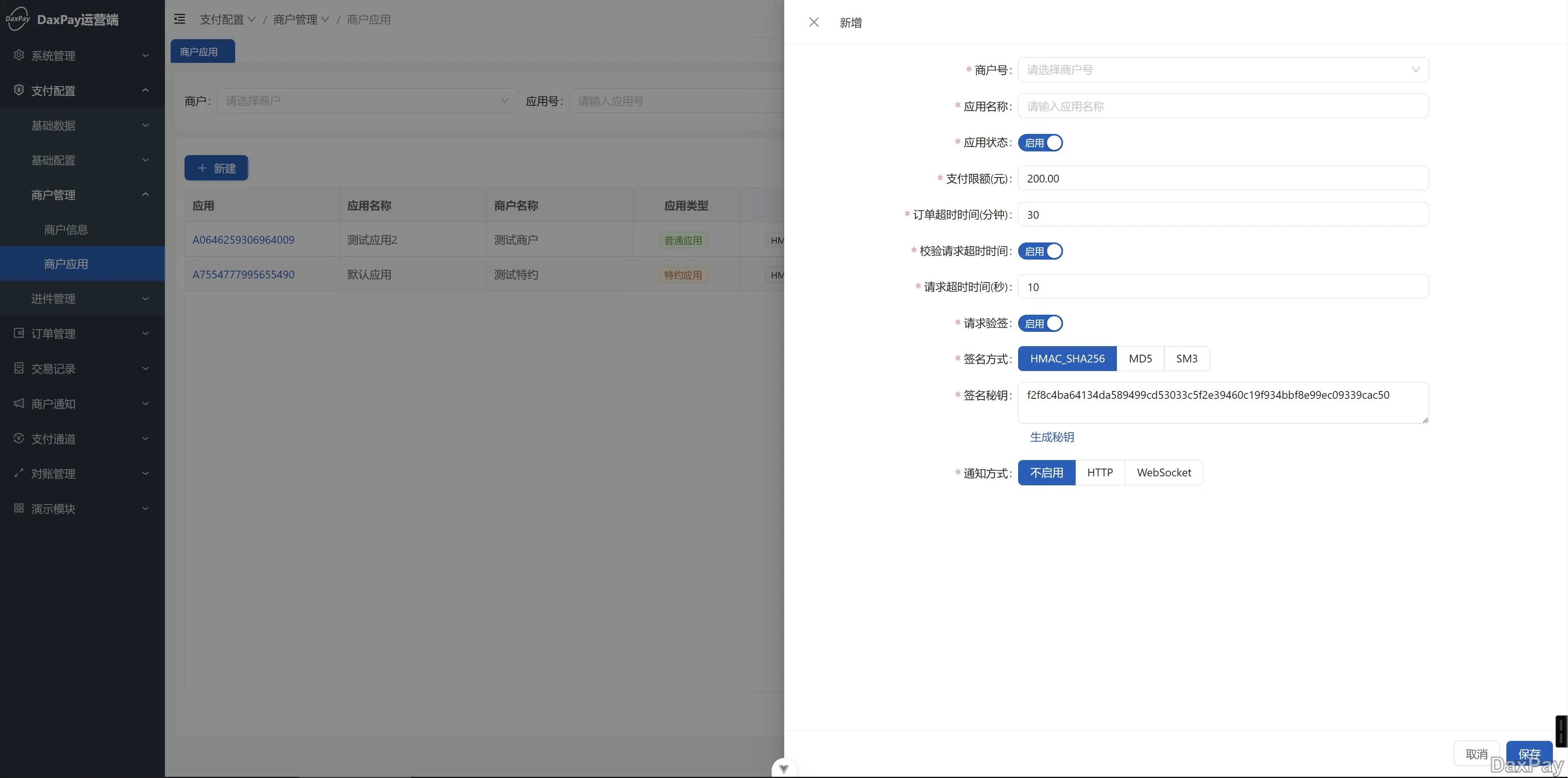This screenshot has height=778, width=1568.
Task: Disable the 请求验签 switch
Action: click(1040, 323)
